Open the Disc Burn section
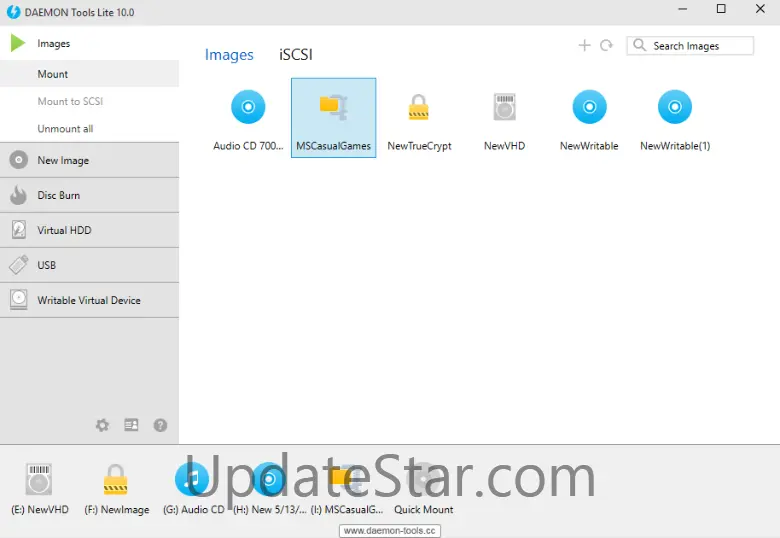 pyautogui.click(x=90, y=195)
